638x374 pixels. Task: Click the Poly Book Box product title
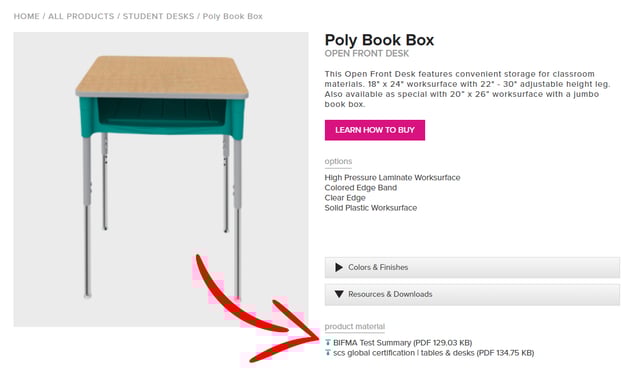coord(379,40)
